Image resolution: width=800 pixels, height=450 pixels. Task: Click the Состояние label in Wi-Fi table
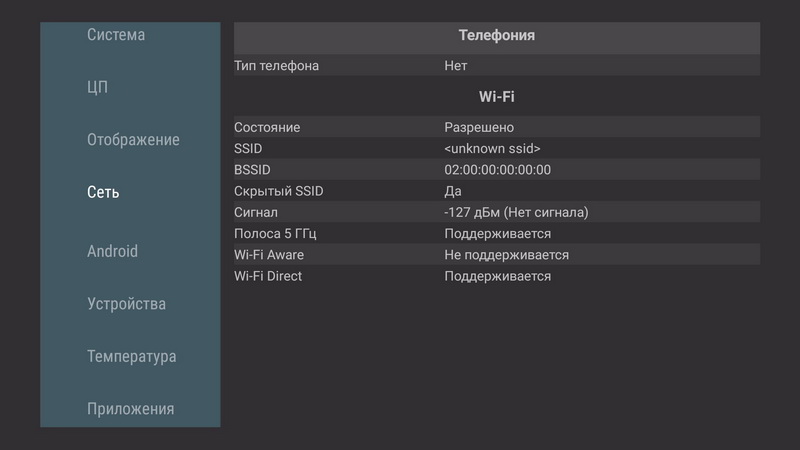click(x=267, y=128)
